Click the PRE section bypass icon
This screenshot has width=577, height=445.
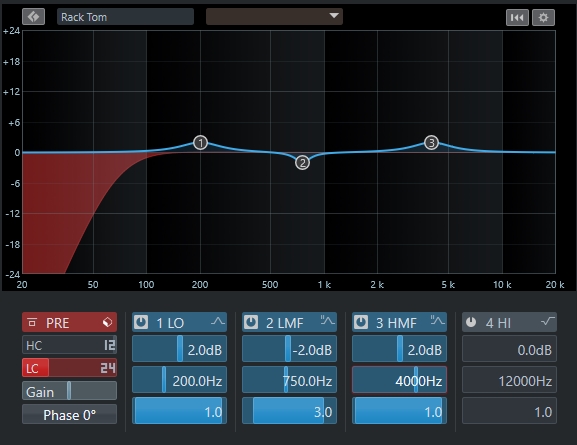(32, 322)
